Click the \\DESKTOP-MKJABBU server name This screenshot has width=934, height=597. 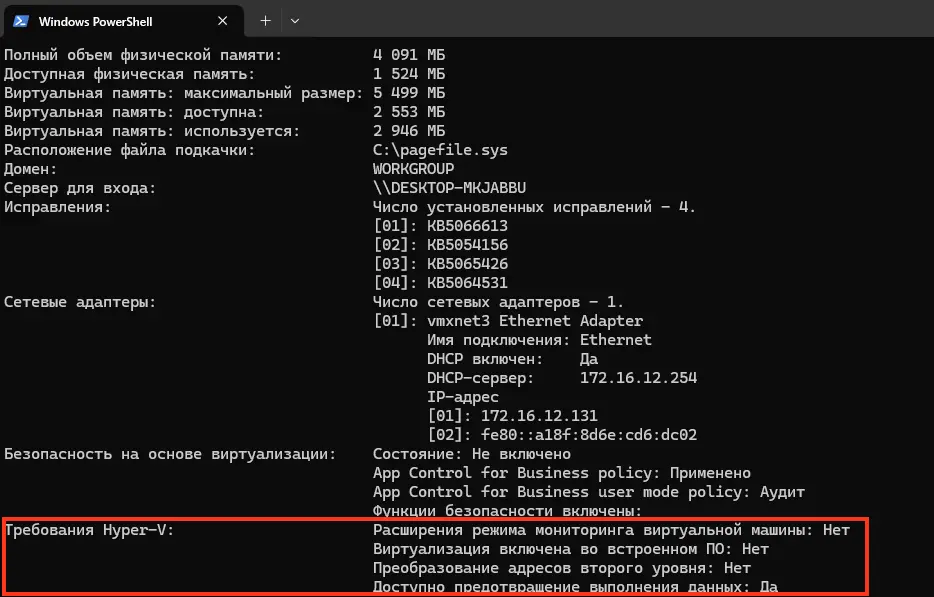point(449,188)
